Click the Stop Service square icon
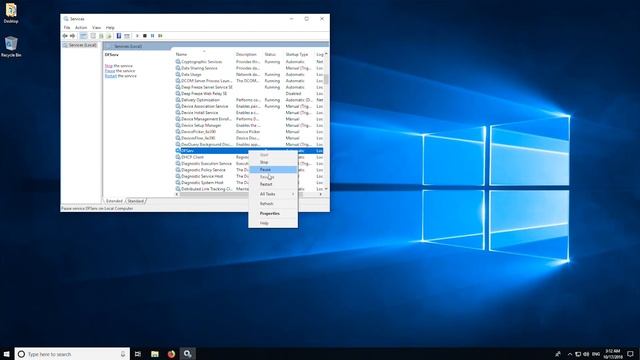The height and width of the screenshot is (360, 640). pyautogui.click(x=144, y=36)
